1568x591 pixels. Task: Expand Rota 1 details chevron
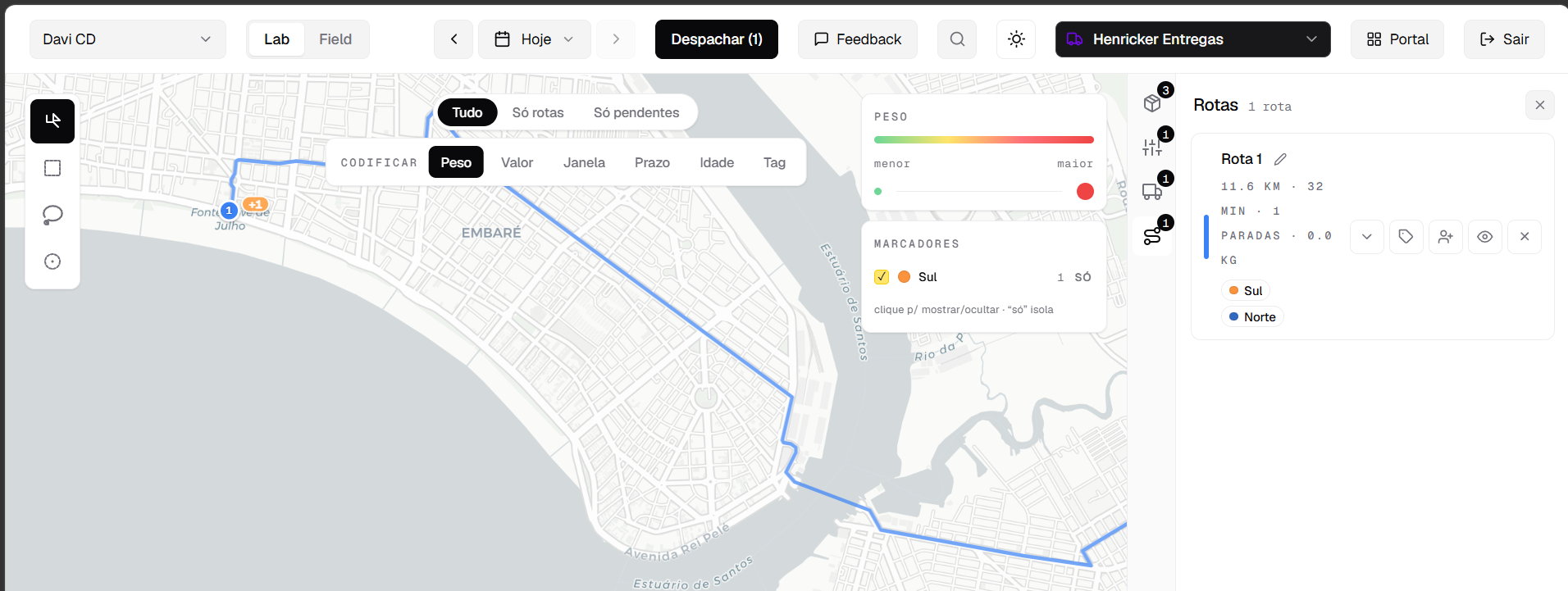coord(1366,237)
